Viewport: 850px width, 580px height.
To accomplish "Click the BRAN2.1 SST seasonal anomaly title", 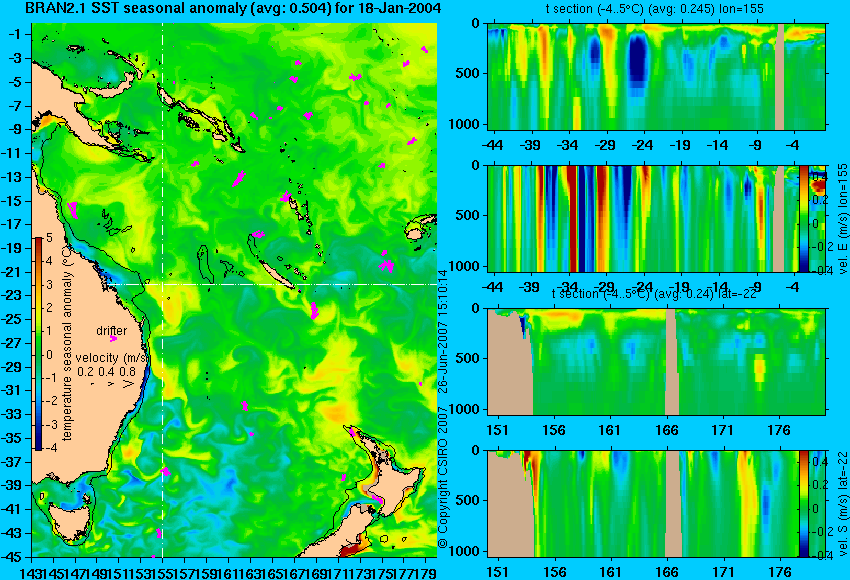I will tap(233, 9).
